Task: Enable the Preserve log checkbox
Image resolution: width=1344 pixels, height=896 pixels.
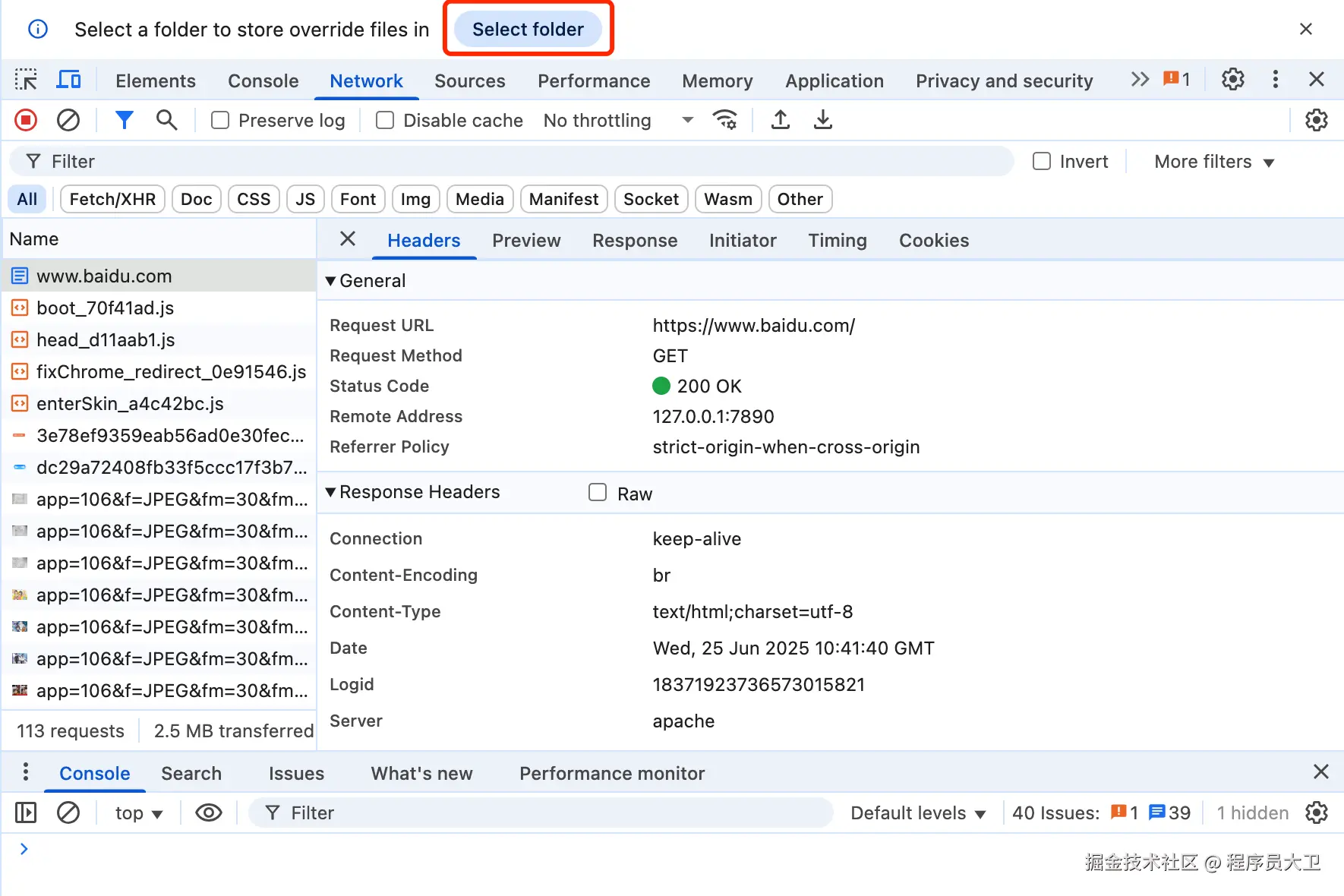Action: click(x=220, y=121)
